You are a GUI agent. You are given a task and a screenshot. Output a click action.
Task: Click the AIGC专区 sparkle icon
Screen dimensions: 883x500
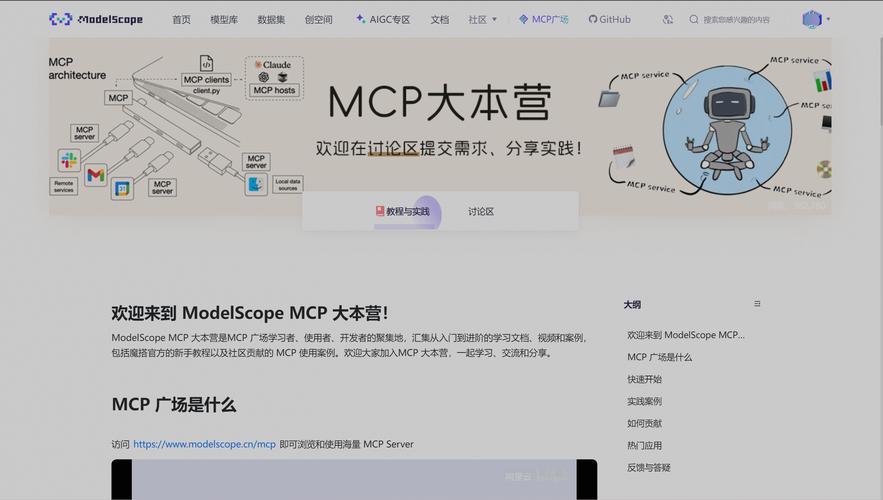(x=360, y=19)
